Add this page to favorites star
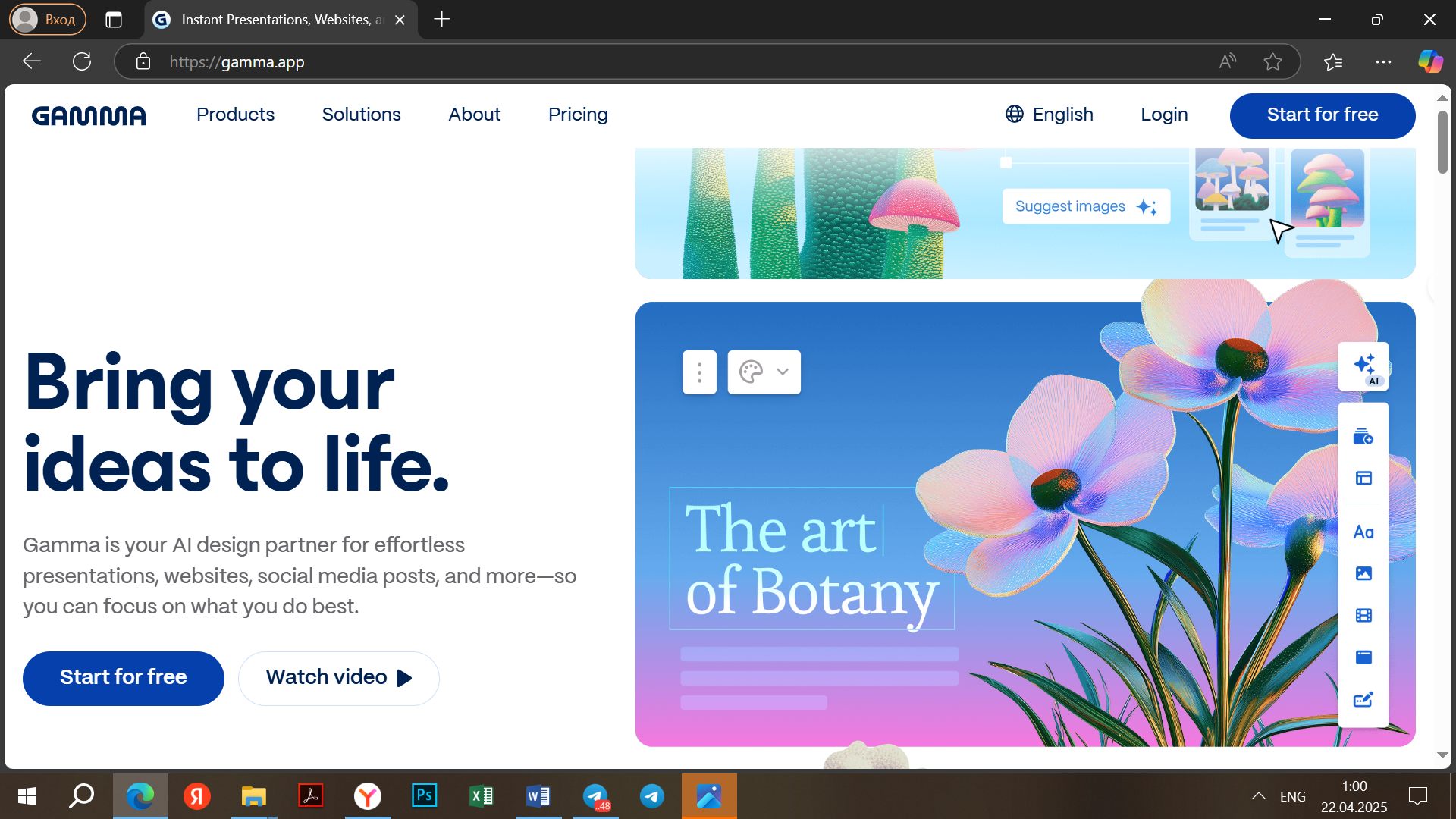The image size is (1456, 819). [1272, 61]
